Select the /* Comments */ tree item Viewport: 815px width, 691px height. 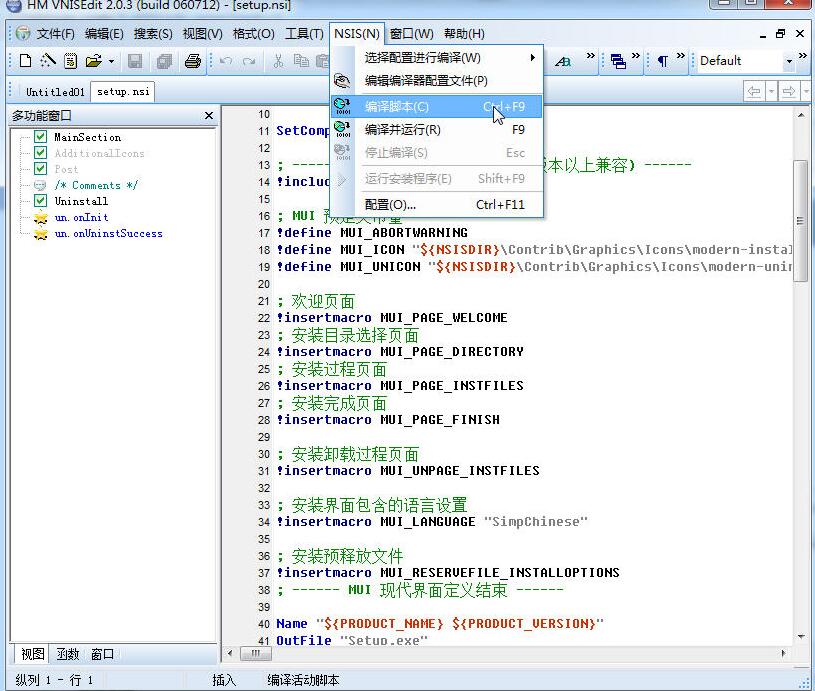[x=96, y=185]
